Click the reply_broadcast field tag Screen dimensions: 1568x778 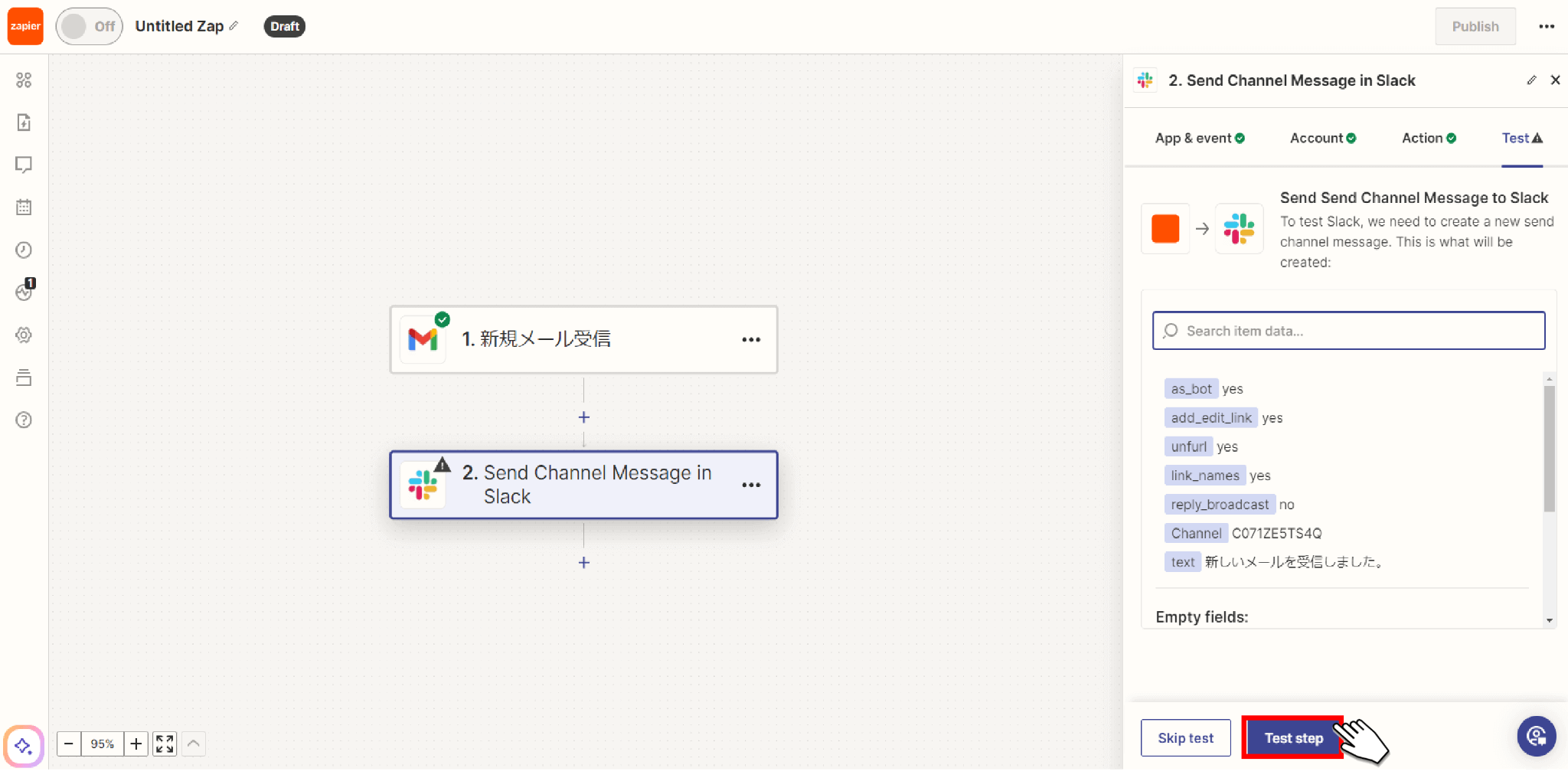[1220, 505]
